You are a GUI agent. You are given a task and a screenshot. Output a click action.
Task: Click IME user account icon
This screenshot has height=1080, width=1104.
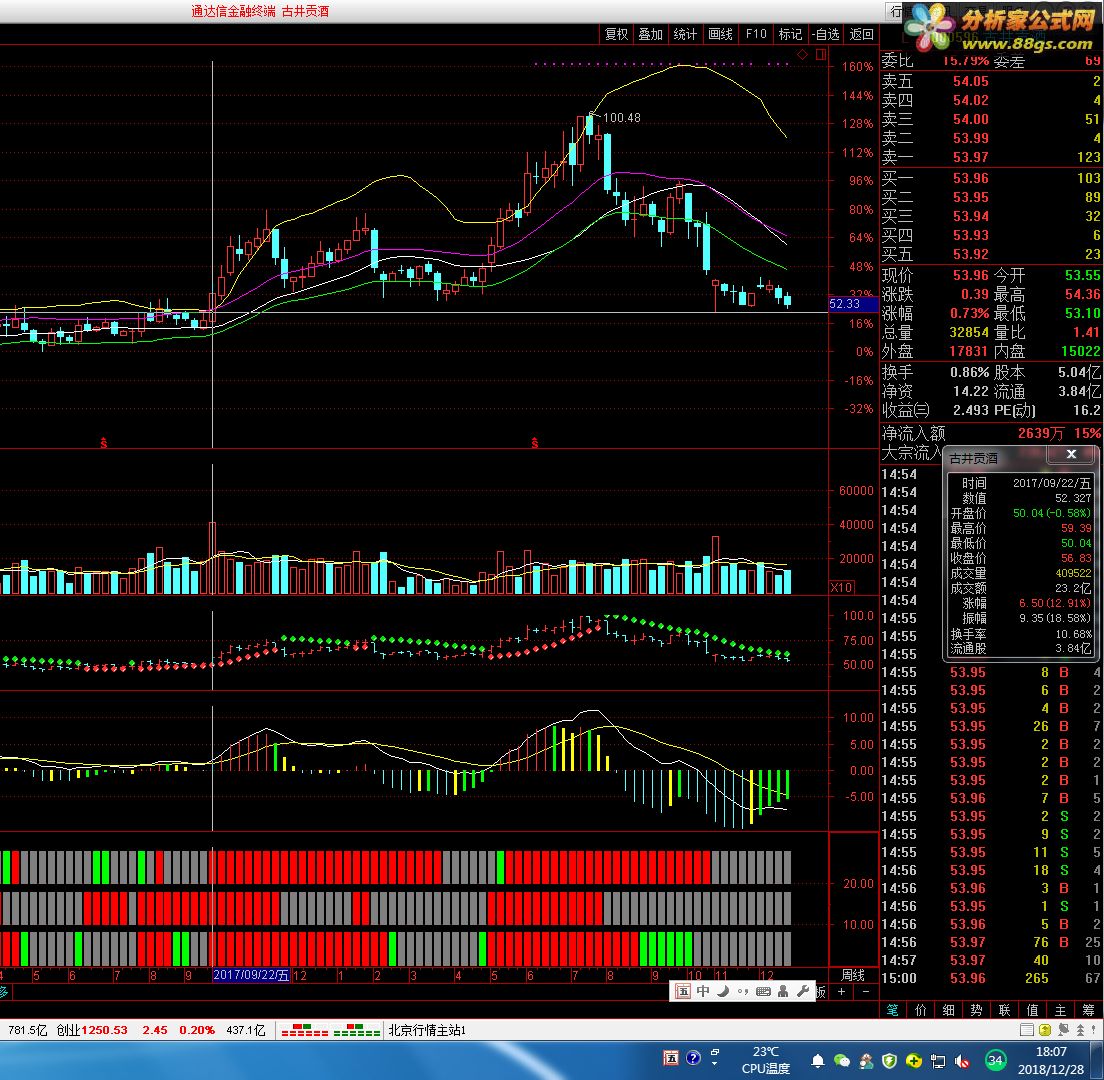[x=783, y=991]
